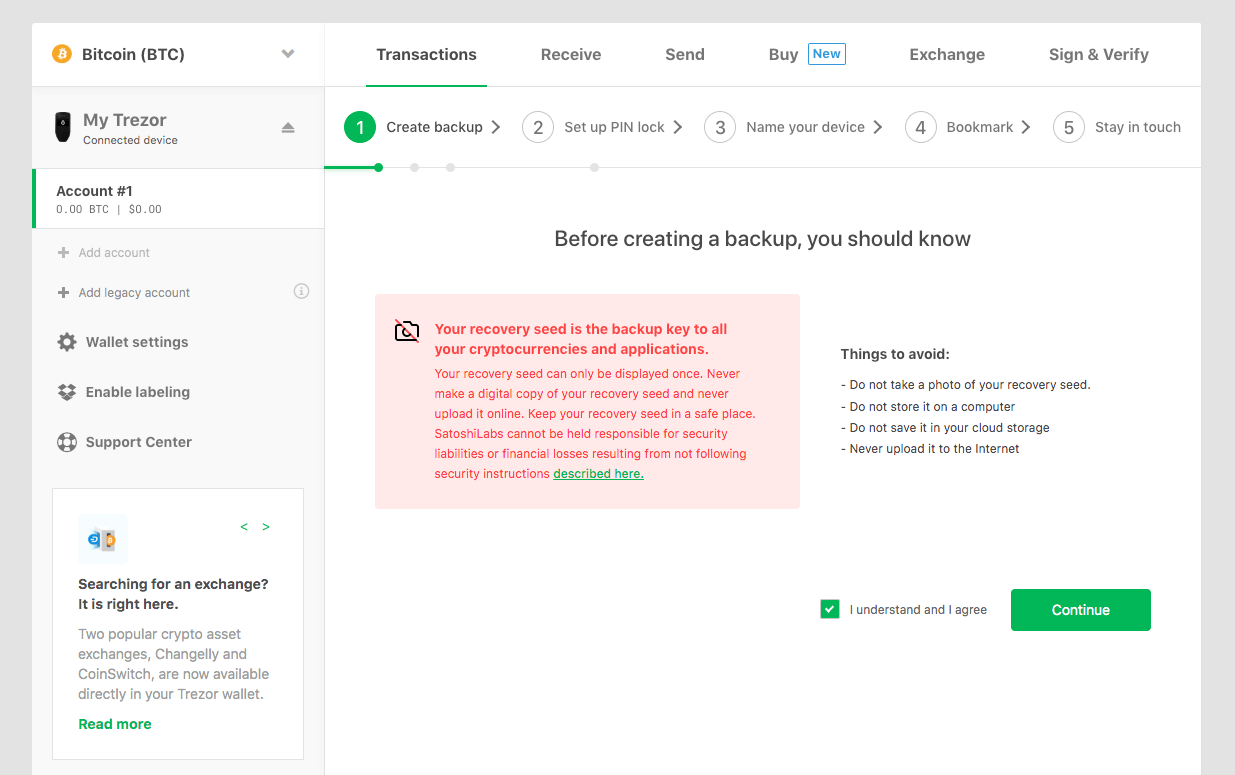1235x775 pixels.
Task: Switch to the Transactions tab
Action: click(426, 55)
